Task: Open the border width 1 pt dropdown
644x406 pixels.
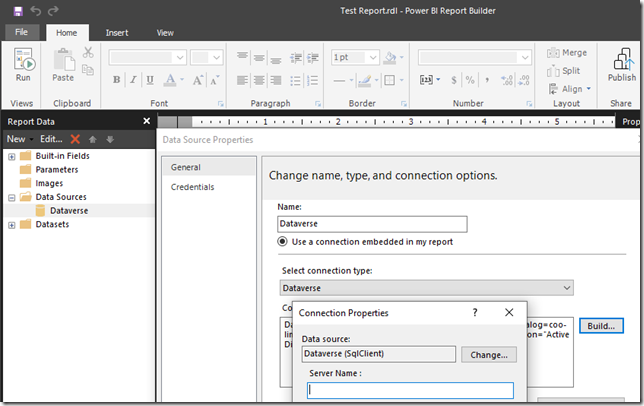Action: tap(373, 57)
